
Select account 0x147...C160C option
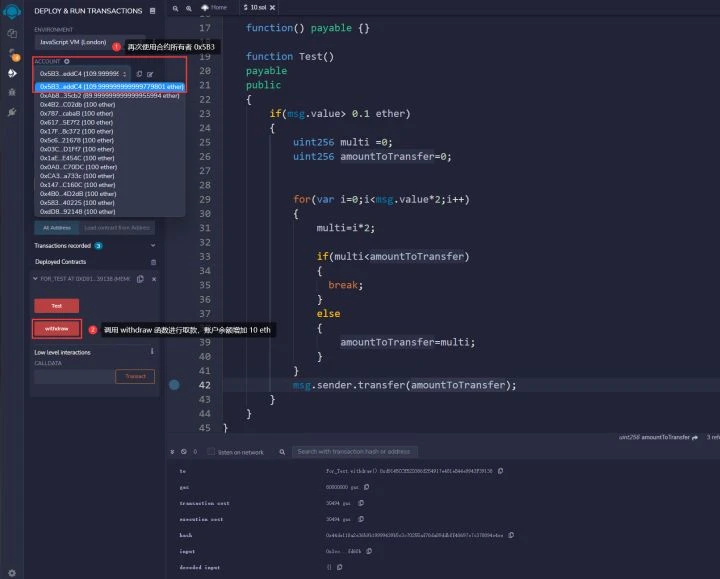tap(110, 185)
